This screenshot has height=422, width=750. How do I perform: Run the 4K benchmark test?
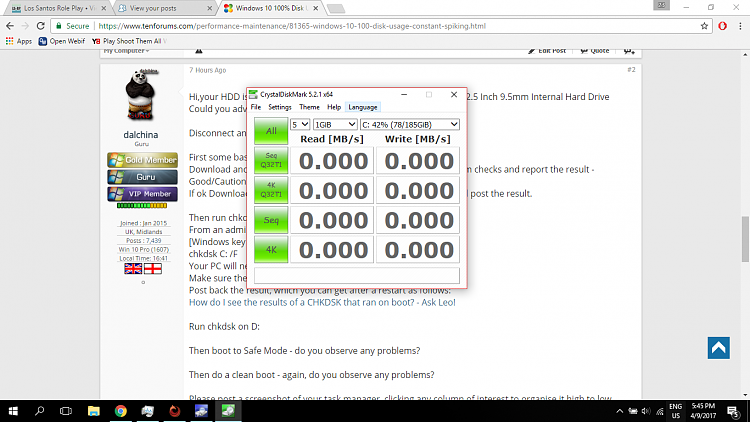pos(271,249)
